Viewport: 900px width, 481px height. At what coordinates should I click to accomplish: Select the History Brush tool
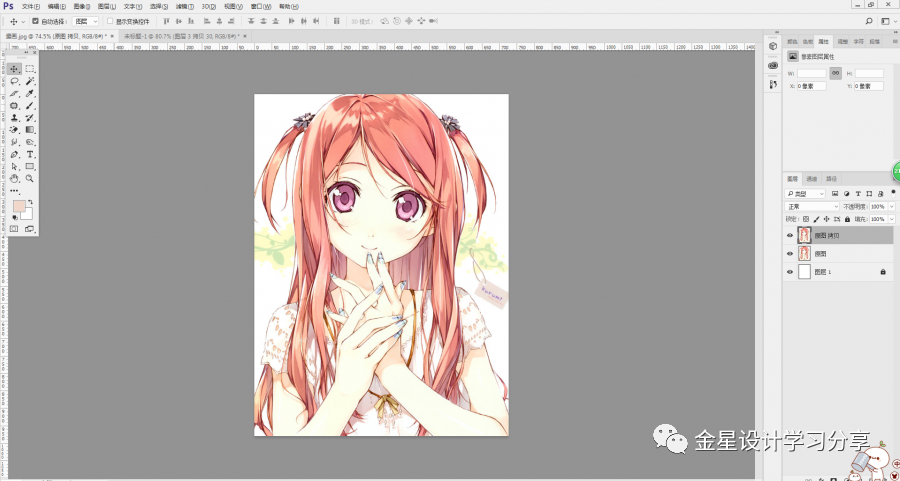click(x=30, y=118)
